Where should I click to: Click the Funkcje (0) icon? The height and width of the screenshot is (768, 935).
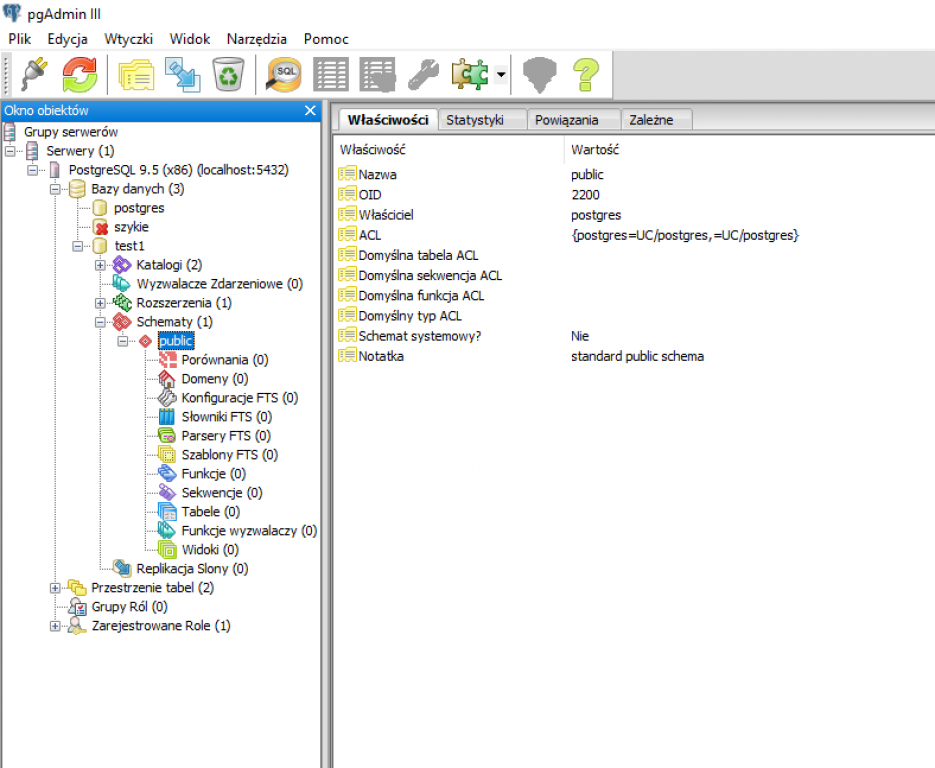tap(168, 474)
